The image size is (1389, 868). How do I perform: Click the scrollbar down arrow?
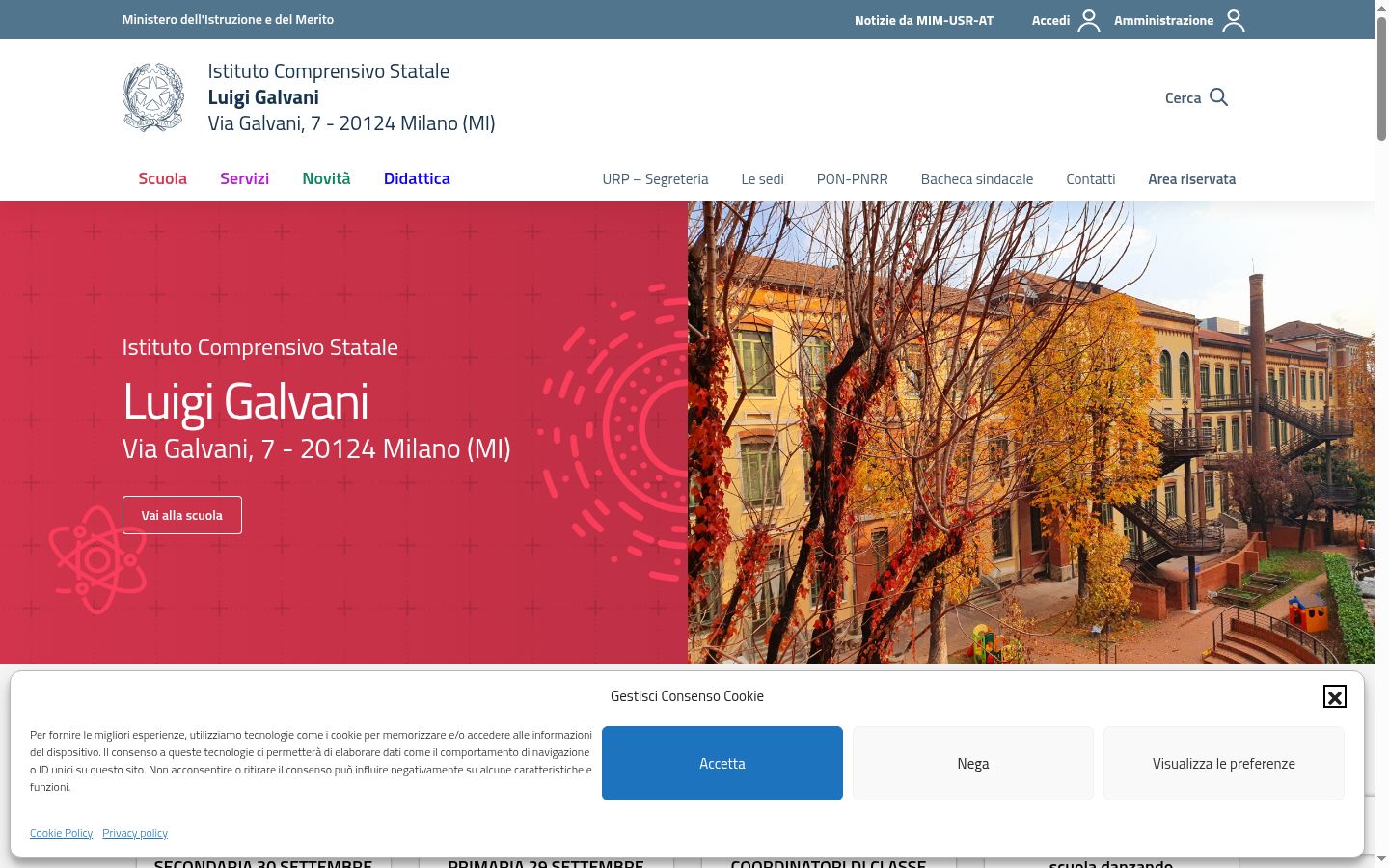click(1381, 859)
